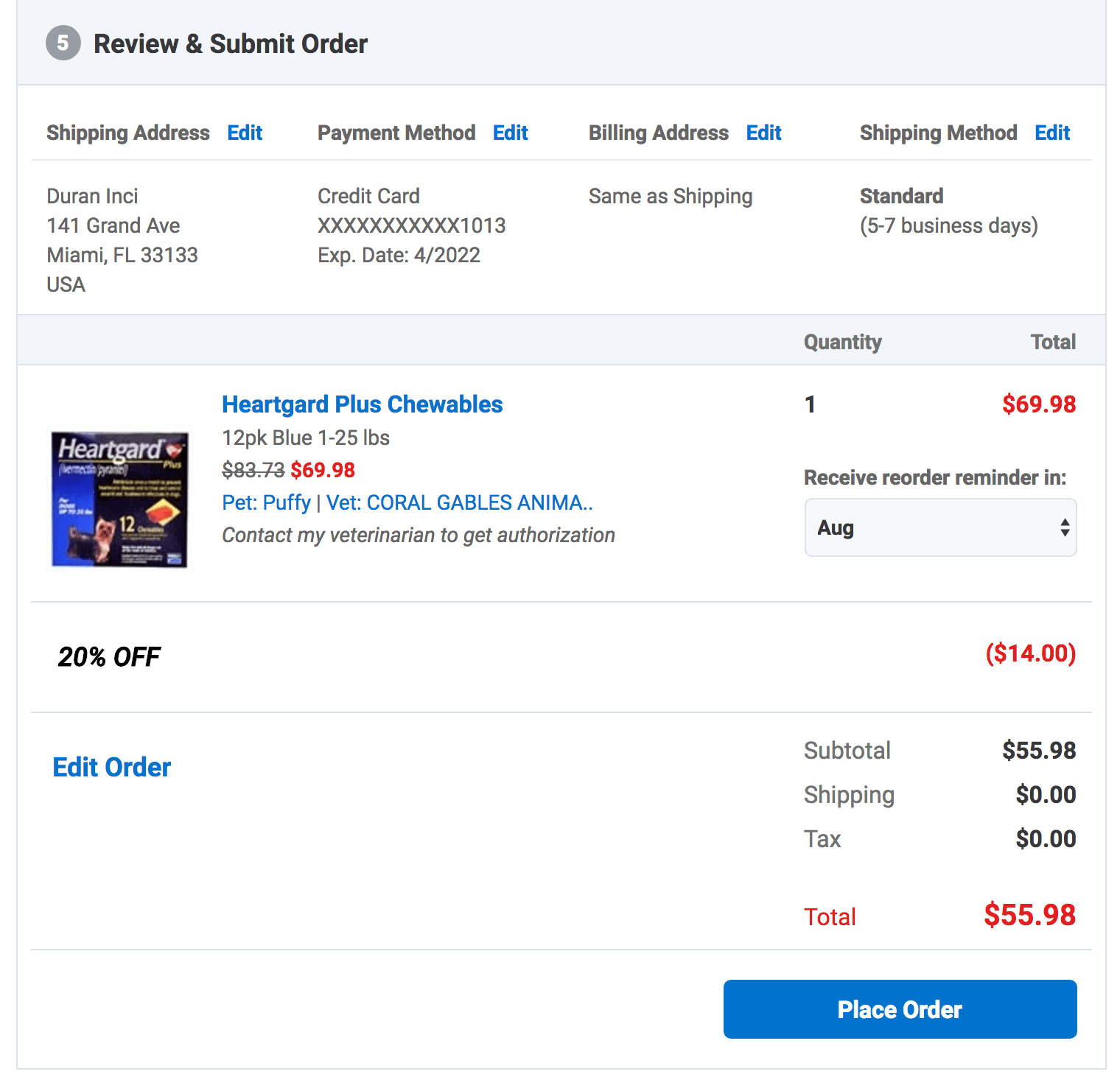Screen dimensions: 1120x1077
Task: Click the step 5 number badge
Action: 63,43
